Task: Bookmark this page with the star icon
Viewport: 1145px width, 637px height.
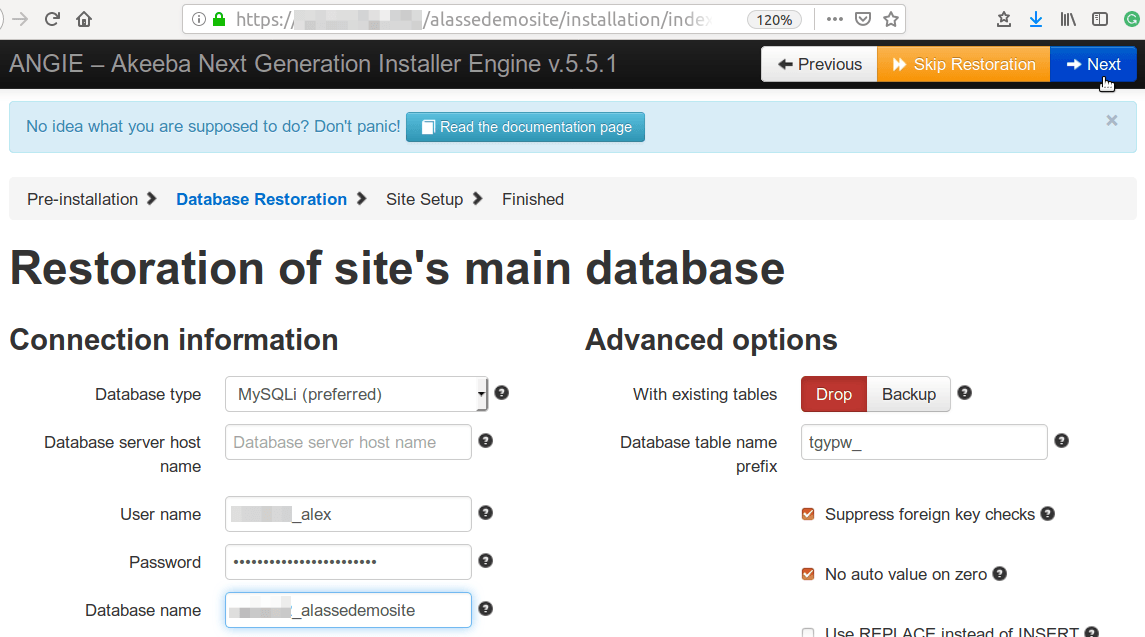Action: (x=891, y=20)
